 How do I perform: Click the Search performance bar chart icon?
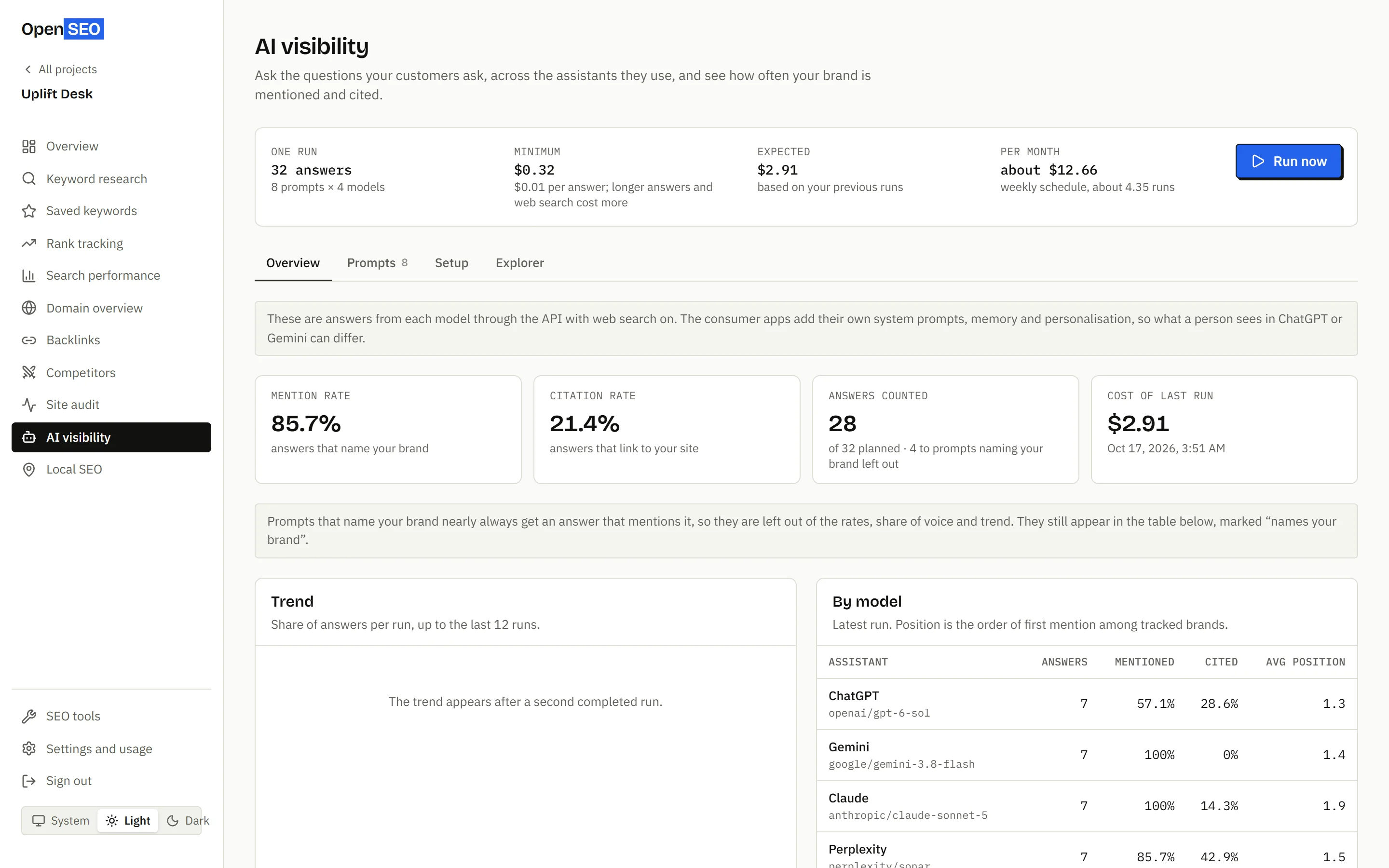tap(29, 275)
